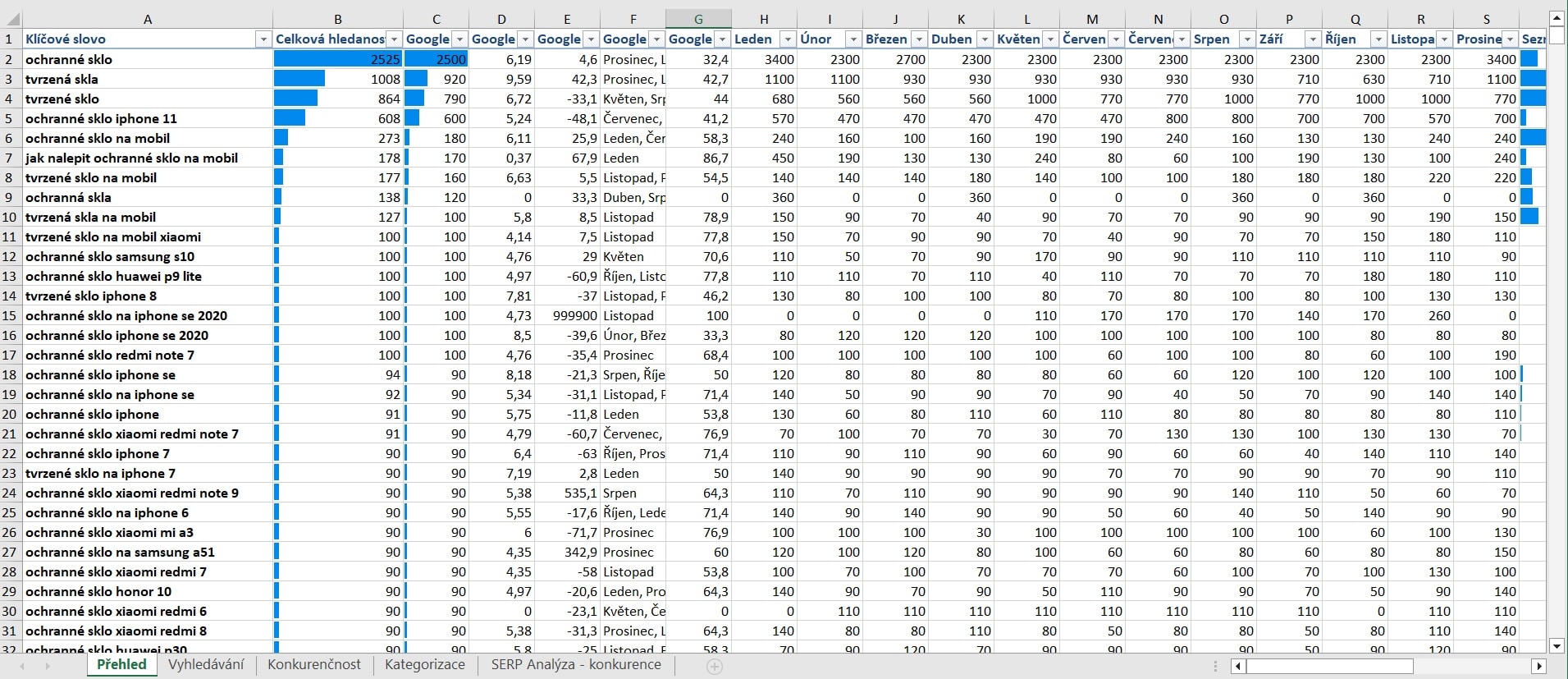This screenshot has height=679, width=1568.
Task: Open the Srpen column filter dropdown
Action: (1247, 39)
